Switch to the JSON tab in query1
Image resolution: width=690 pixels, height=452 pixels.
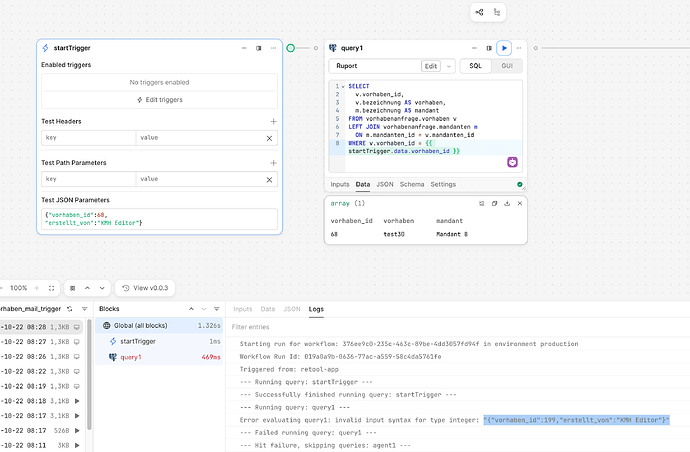coord(384,184)
